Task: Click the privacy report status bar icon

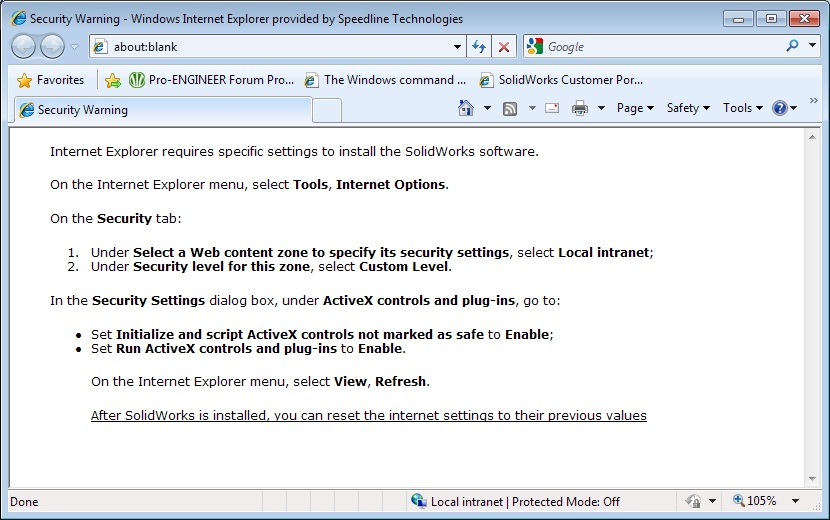Action: 693,501
